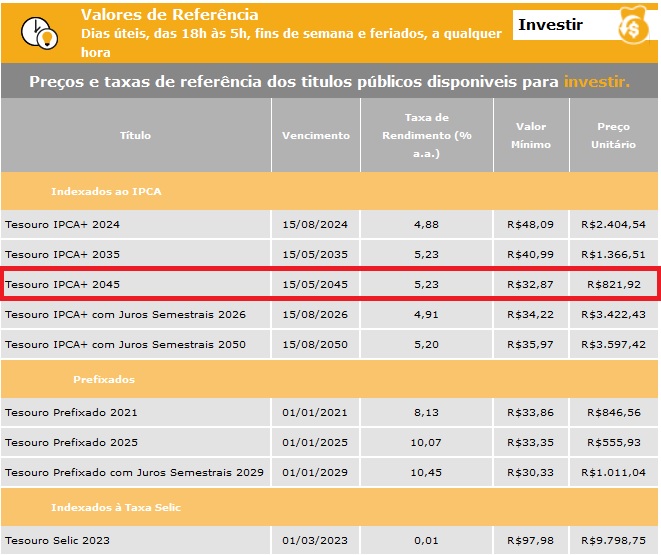Open Tesouro IPCA+ com Juros Semestrais 2050
This screenshot has height=555, width=661.
click(125, 345)
